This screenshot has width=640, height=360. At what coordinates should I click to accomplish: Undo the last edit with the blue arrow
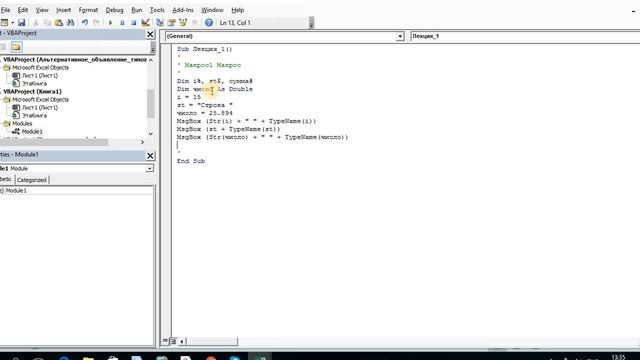[85, 23]
